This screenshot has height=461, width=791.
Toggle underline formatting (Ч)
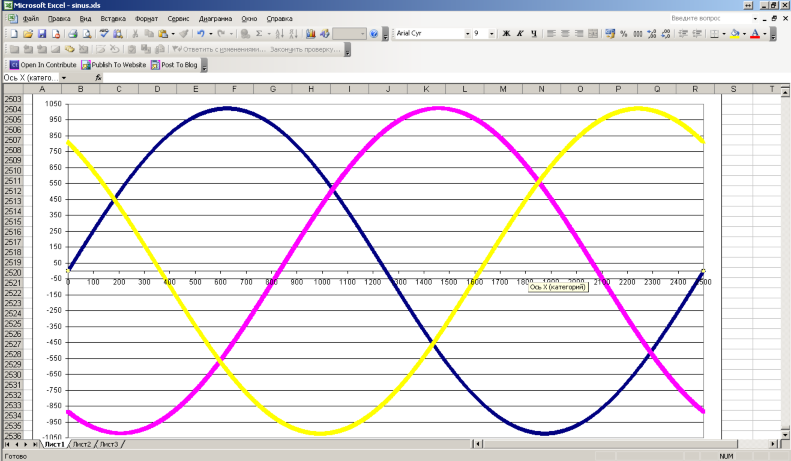534,34
